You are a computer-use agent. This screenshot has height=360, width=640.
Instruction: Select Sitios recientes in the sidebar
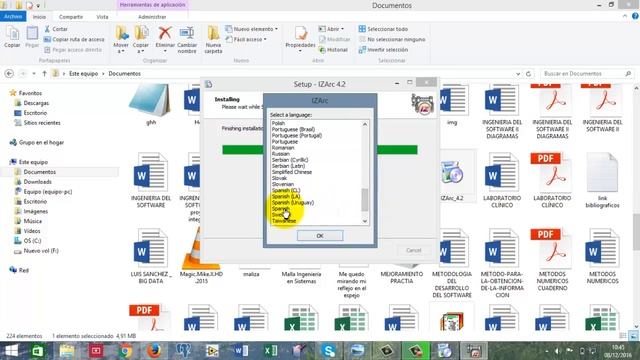[42, 122]
